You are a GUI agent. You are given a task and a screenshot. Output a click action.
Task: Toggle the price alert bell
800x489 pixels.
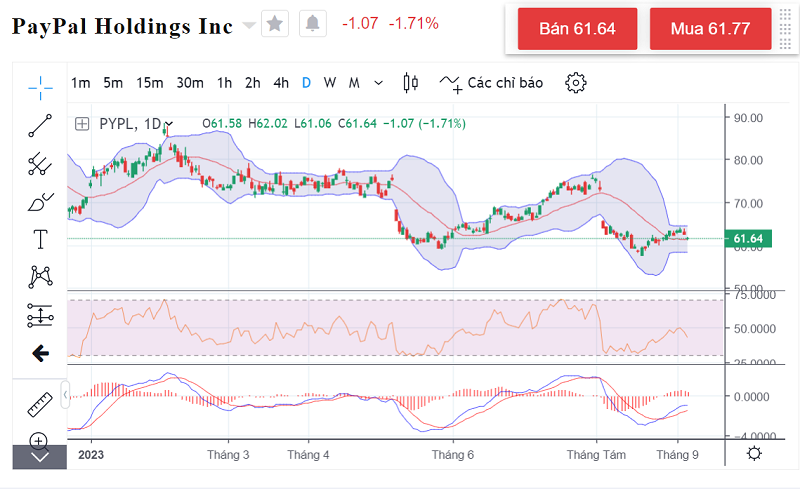[313, 23]
